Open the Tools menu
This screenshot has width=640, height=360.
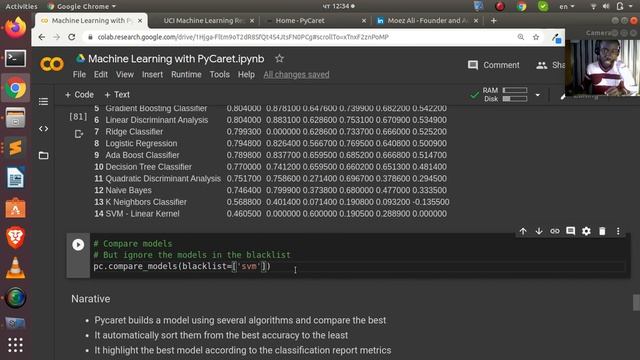pyautogui.click(x=220, y=75)
